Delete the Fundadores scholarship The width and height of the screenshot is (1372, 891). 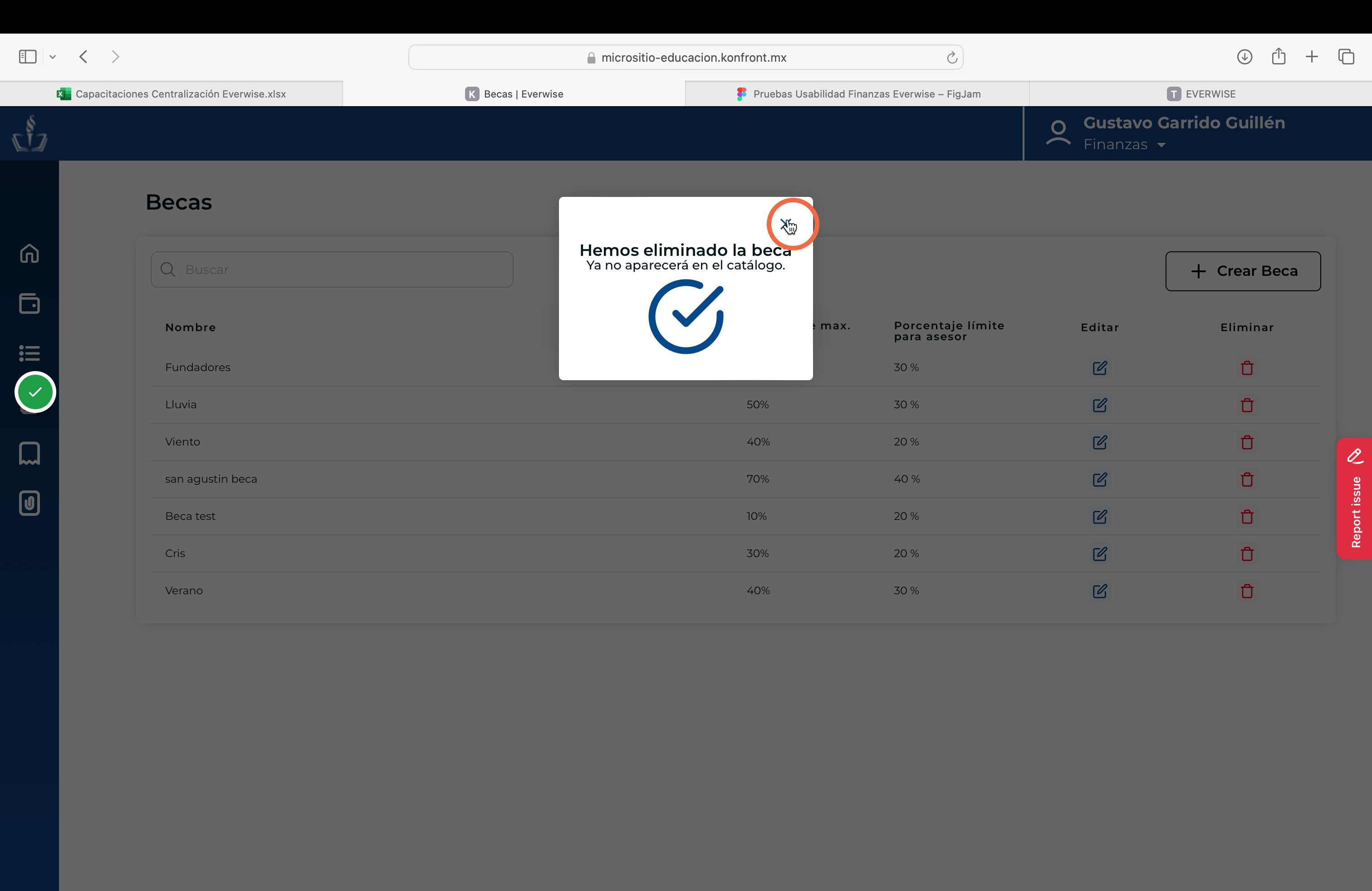[x=1247, y=367]
